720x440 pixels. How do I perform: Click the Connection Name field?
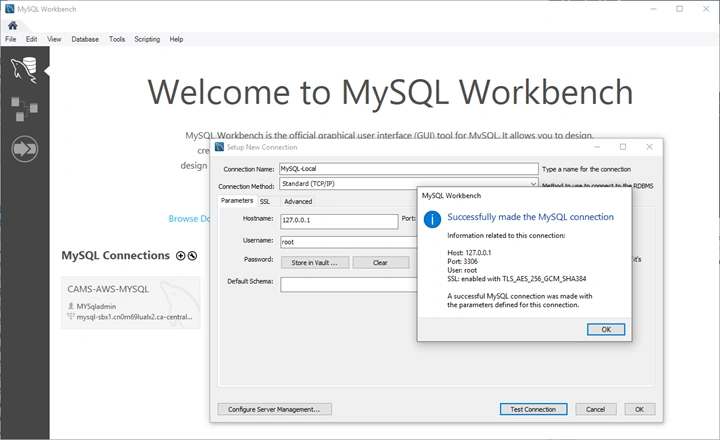409,169
